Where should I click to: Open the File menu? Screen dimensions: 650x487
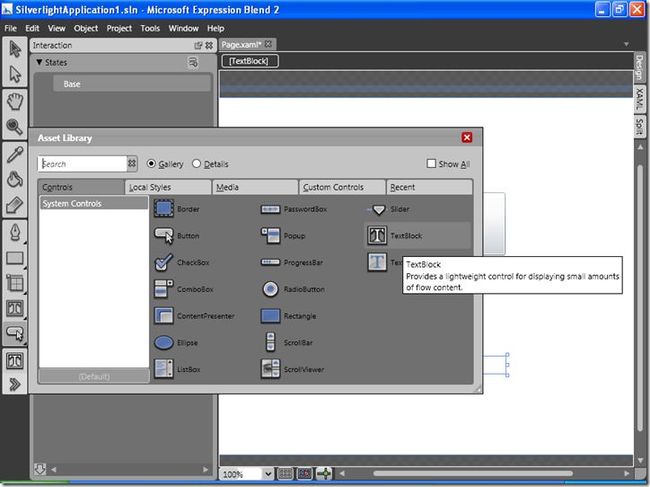tap(10, 28)
